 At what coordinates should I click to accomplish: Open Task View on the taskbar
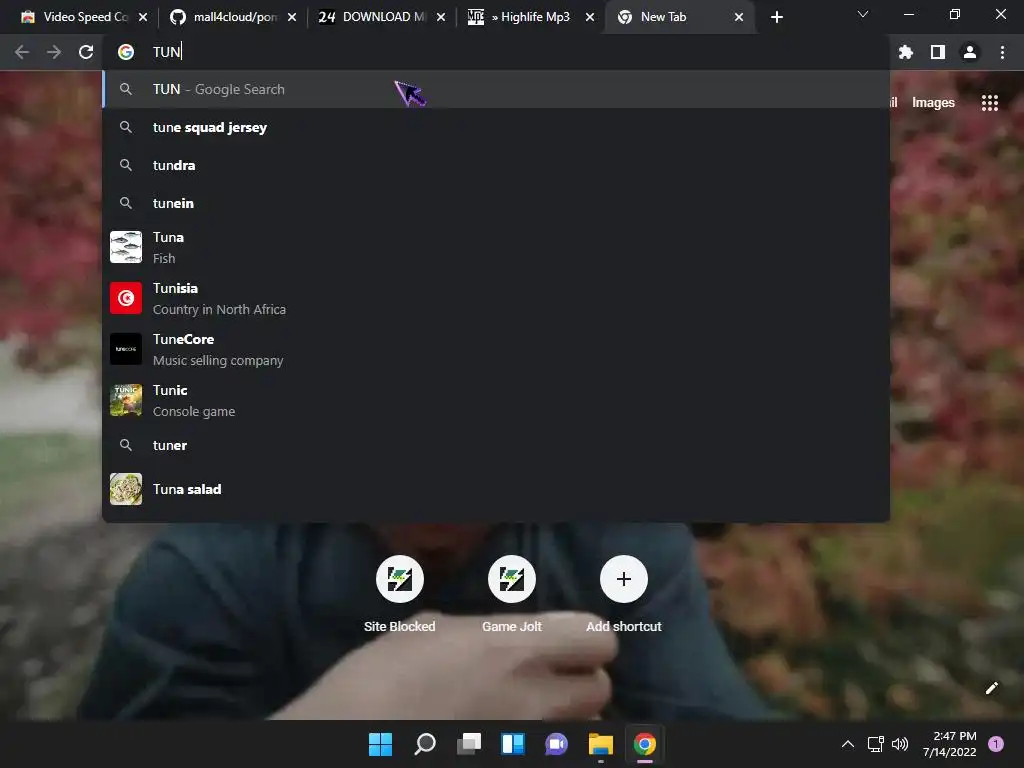tap(469, 744)
